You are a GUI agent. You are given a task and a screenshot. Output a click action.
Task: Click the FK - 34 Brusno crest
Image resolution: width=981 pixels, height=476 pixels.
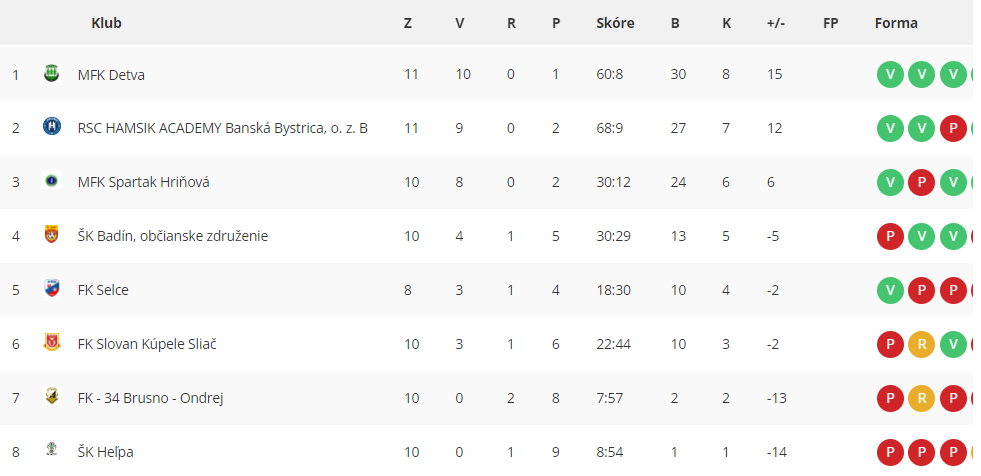pyautogui.click(x=51, y=396)
